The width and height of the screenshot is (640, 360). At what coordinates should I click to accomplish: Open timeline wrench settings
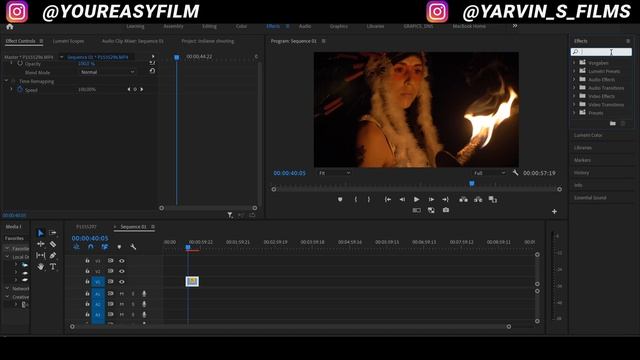pos(133,247)
